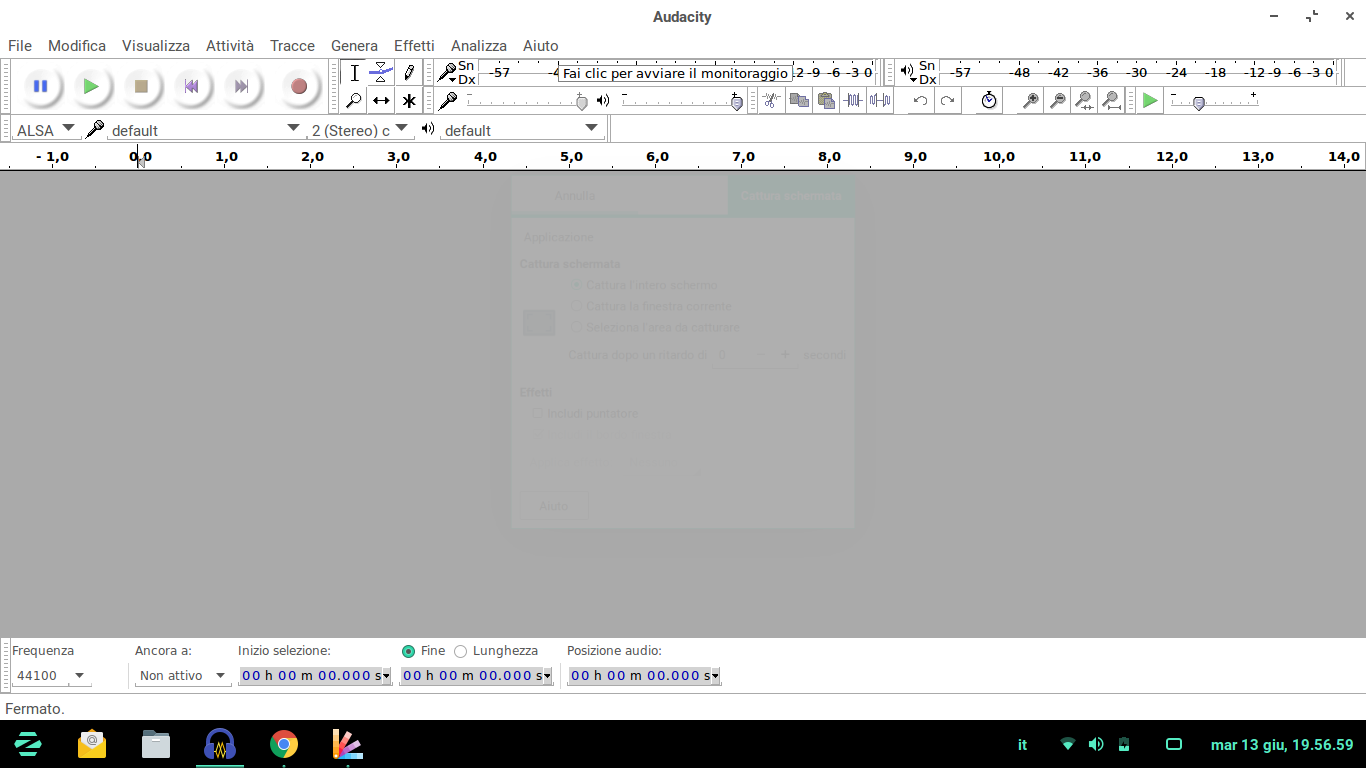Choose the Multi-Tool asterisk icon
This screenshot has width=1366, height=768.
408,100
